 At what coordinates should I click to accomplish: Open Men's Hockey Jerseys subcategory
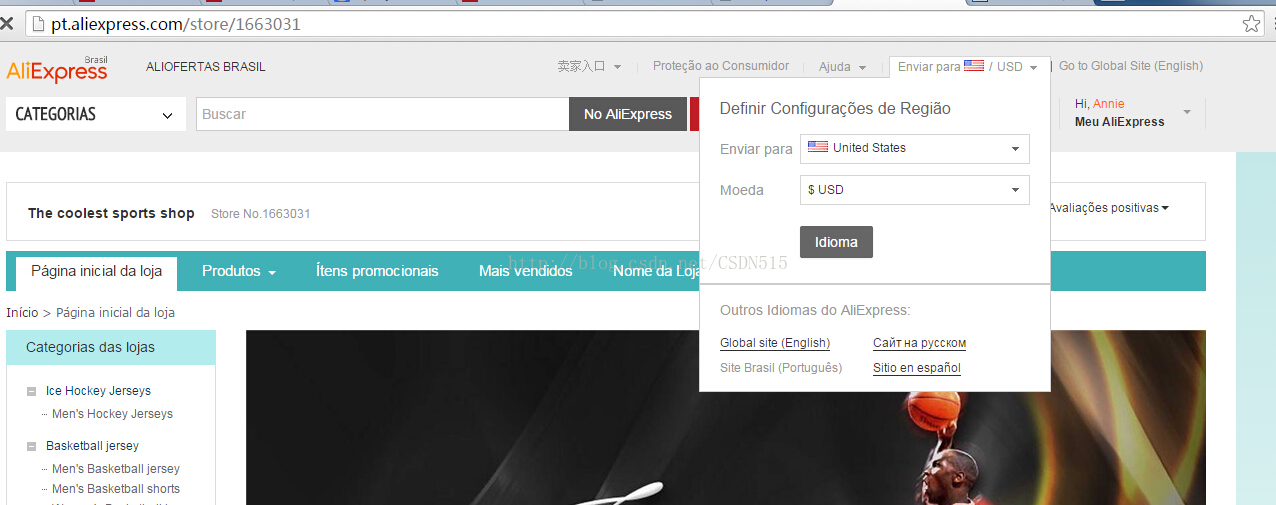tap(112, 414)
